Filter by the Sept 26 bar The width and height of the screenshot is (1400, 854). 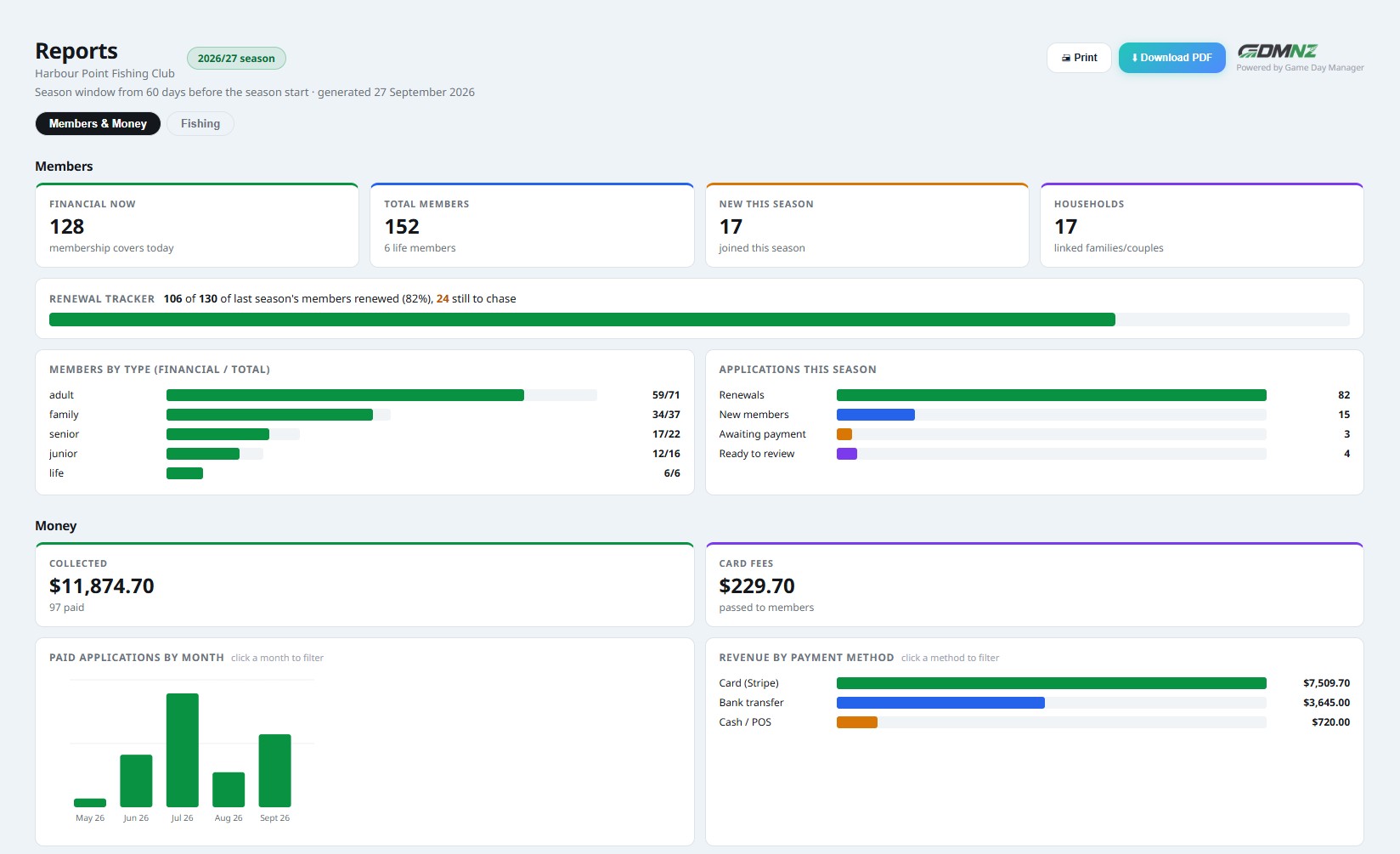pyautogui.click(x=274, y=771)
